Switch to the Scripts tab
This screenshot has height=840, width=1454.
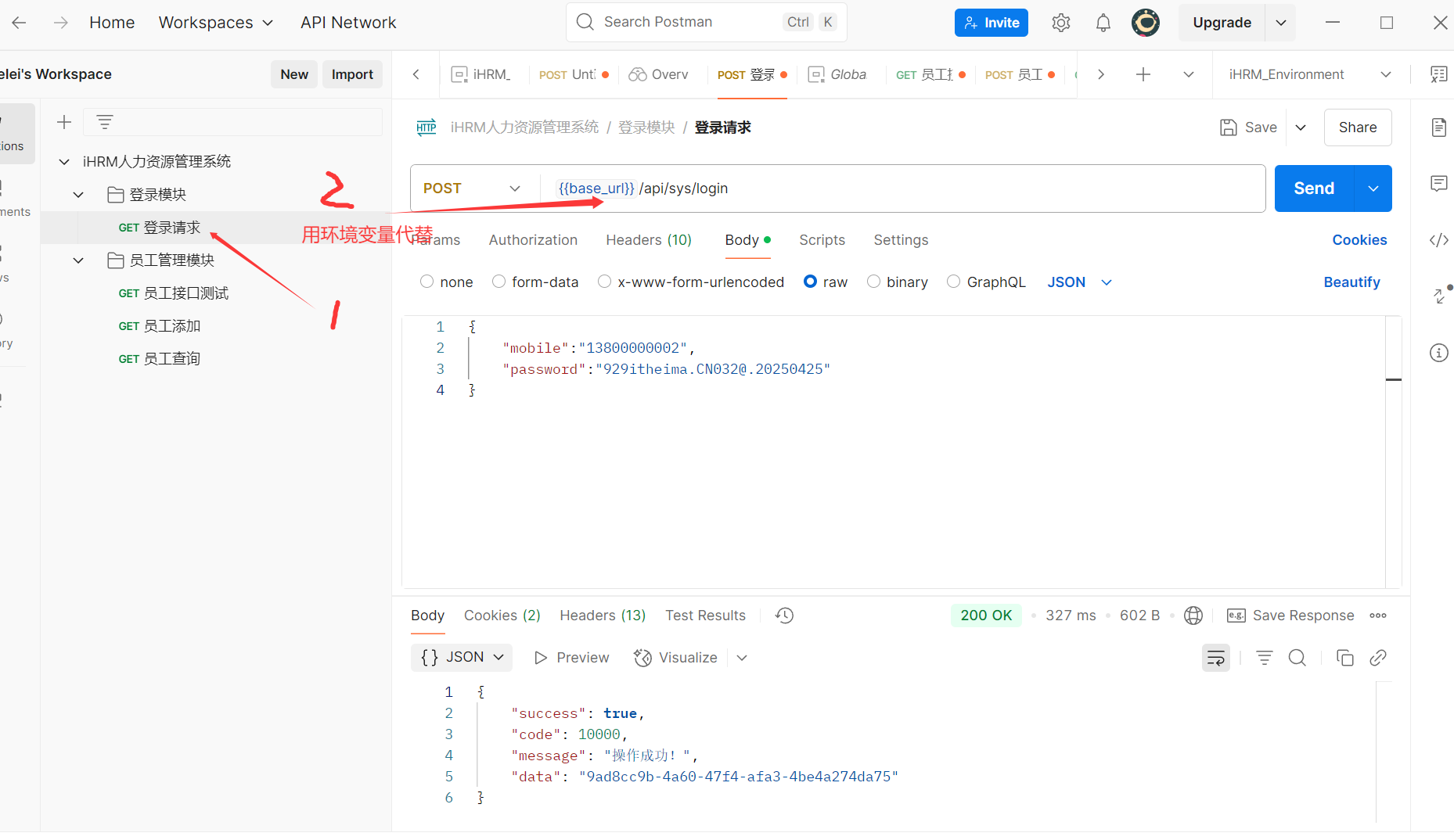point(822,240)
